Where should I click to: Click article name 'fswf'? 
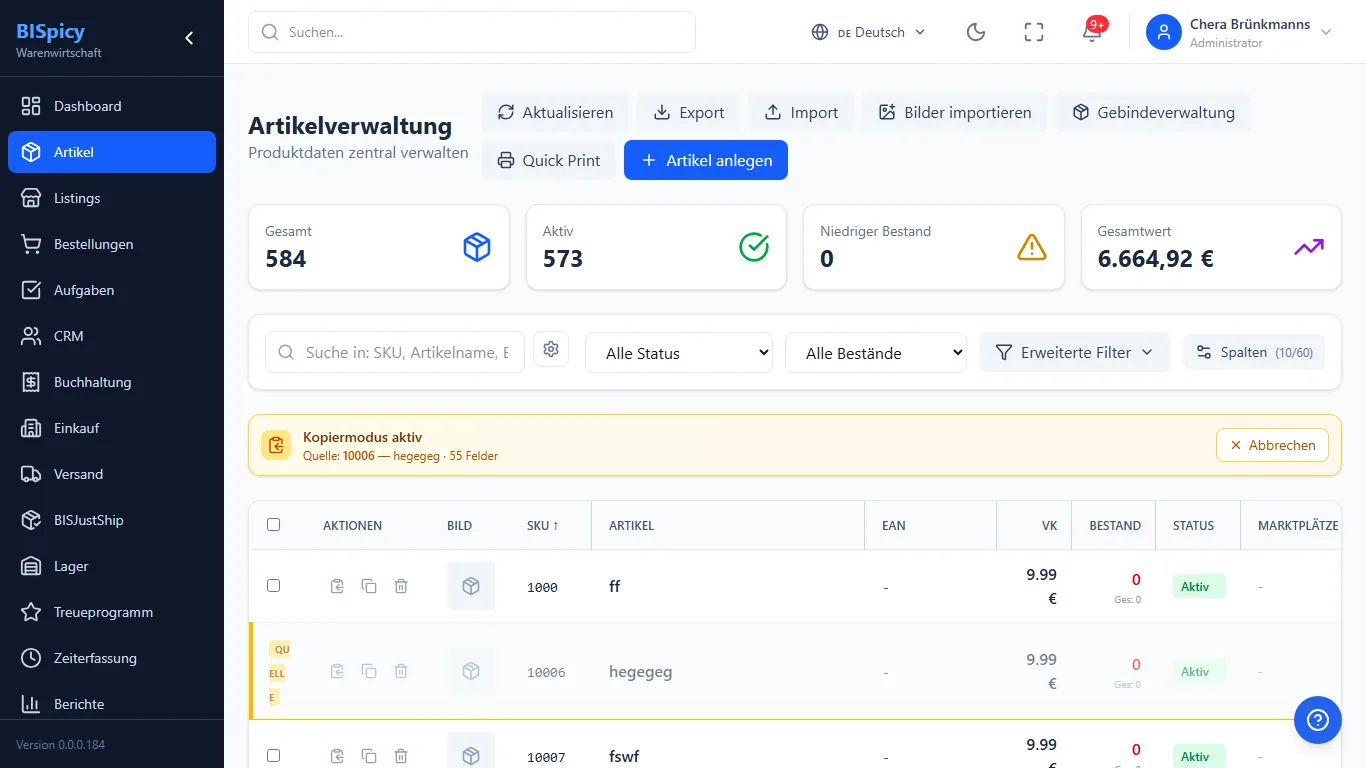pyautogui.click(x=624, y=756)
